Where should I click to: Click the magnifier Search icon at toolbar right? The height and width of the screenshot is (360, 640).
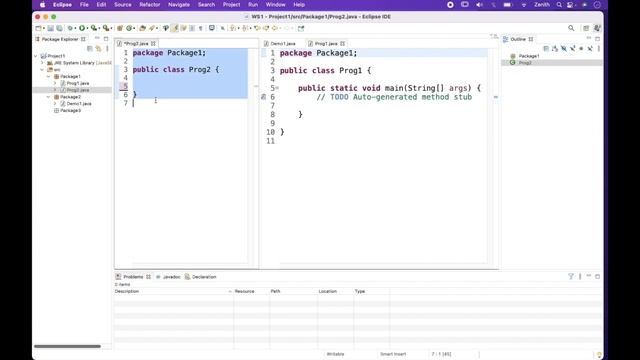[x=571, y=28]
